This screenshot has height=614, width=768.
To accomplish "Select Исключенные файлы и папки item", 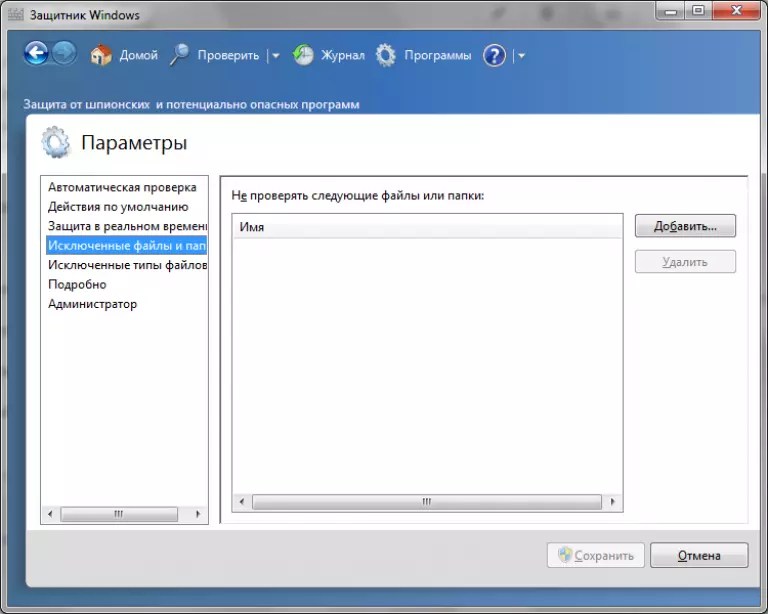I will (x=126, y=245).
